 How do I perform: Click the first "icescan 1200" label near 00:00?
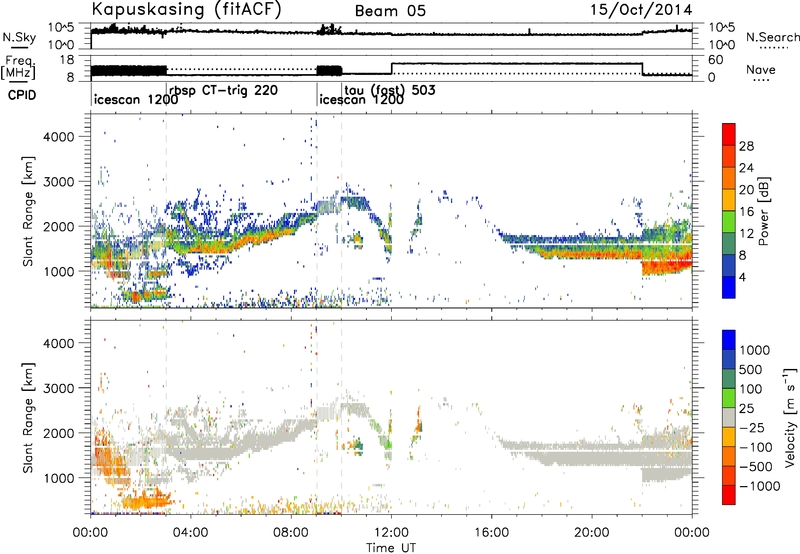tap(136, 99)
